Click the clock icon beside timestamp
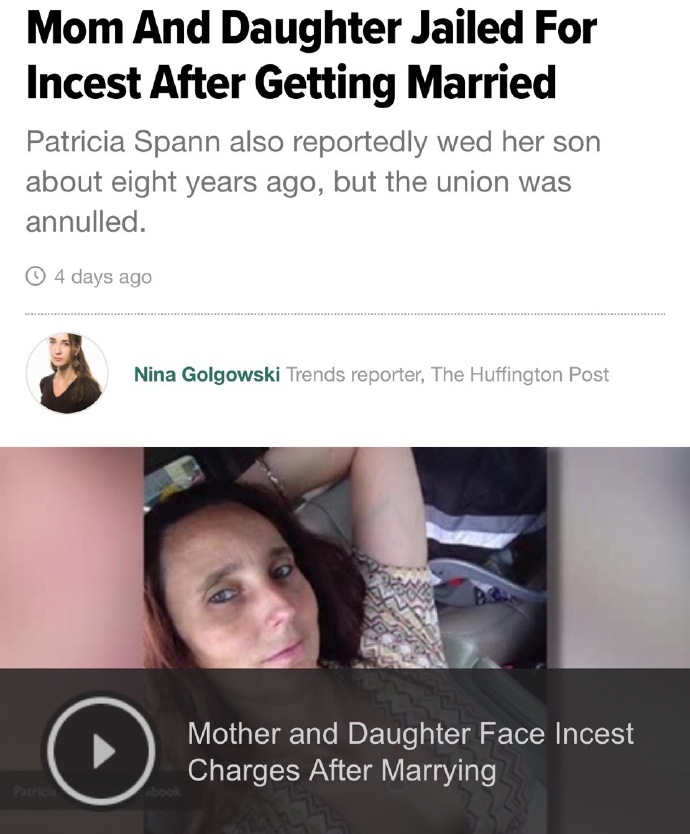Viewport: 690px width, 834px height. coord(36,276)
